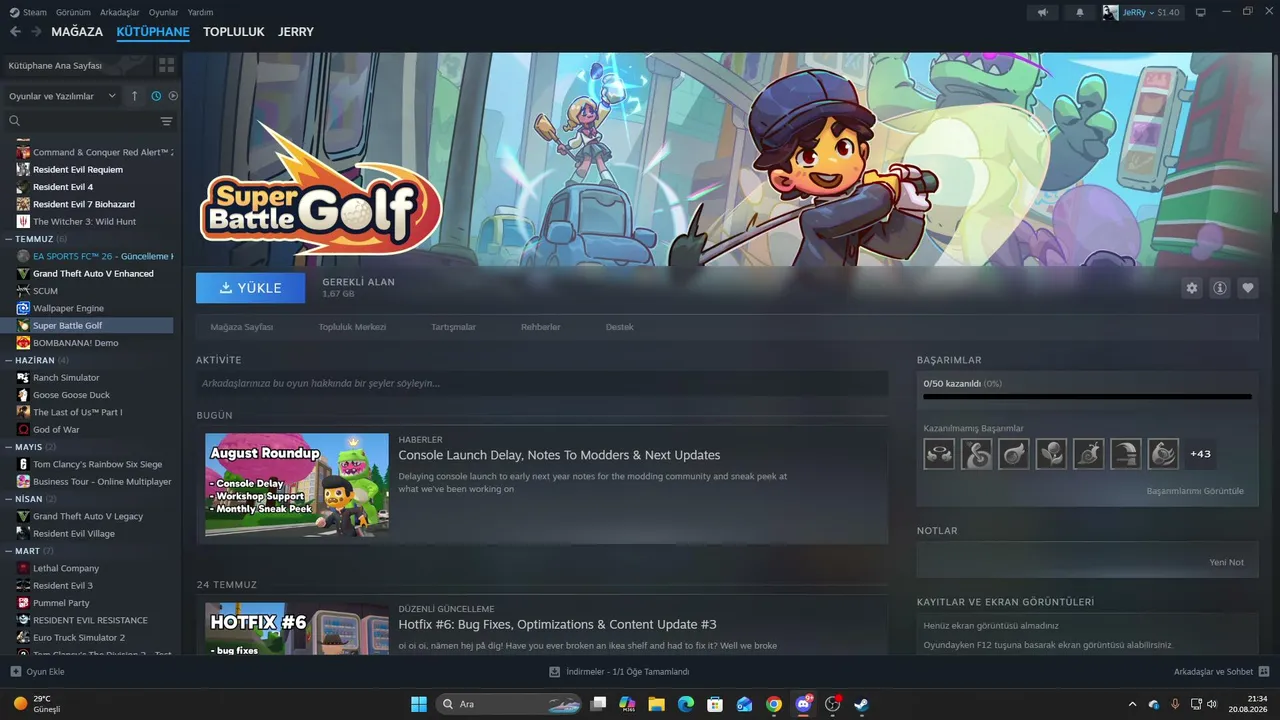Open Google Chrome from the taskbar
1280x720 pixels.
point(773,704)
